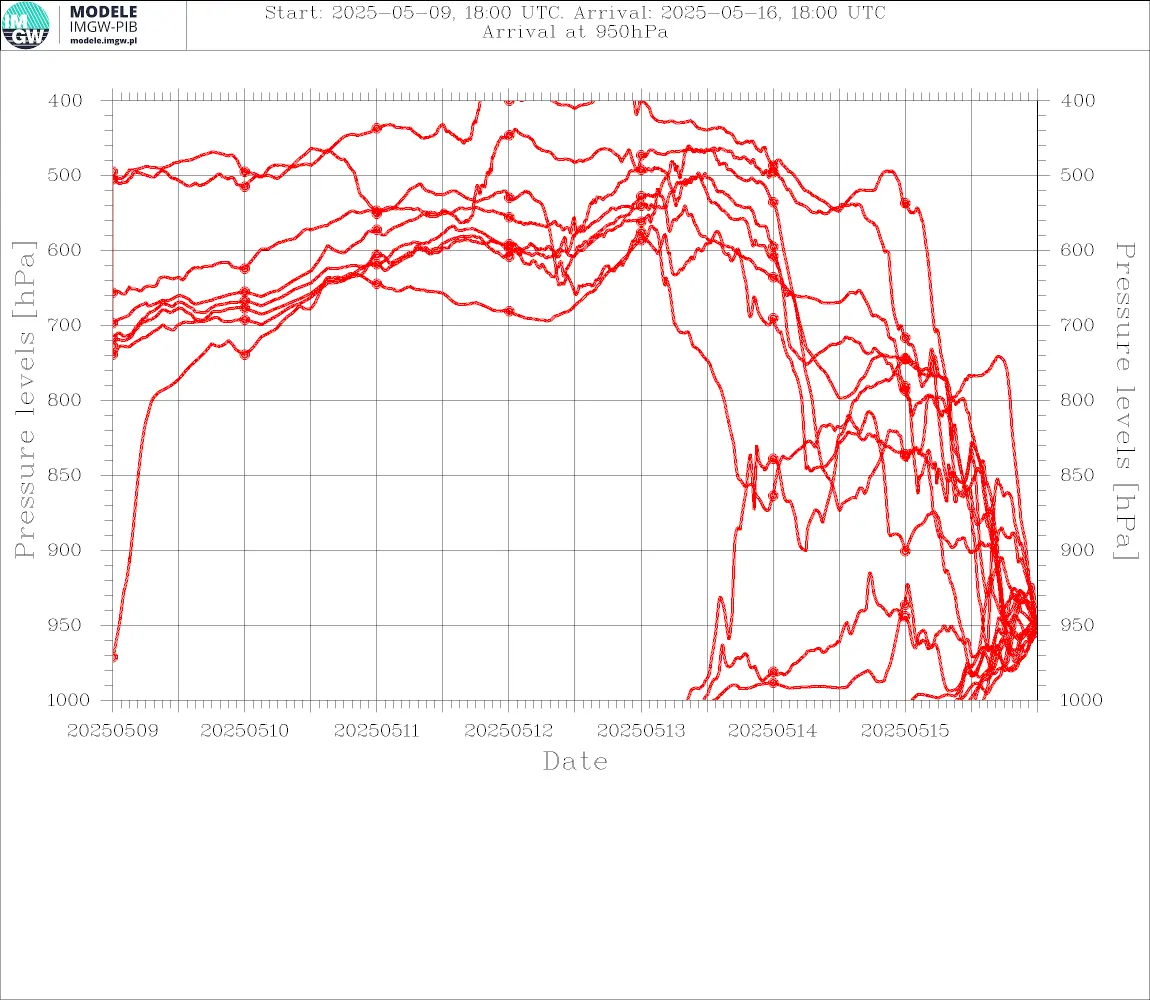
Task: Click the right axis 700 tick label
Action: 1077,325
